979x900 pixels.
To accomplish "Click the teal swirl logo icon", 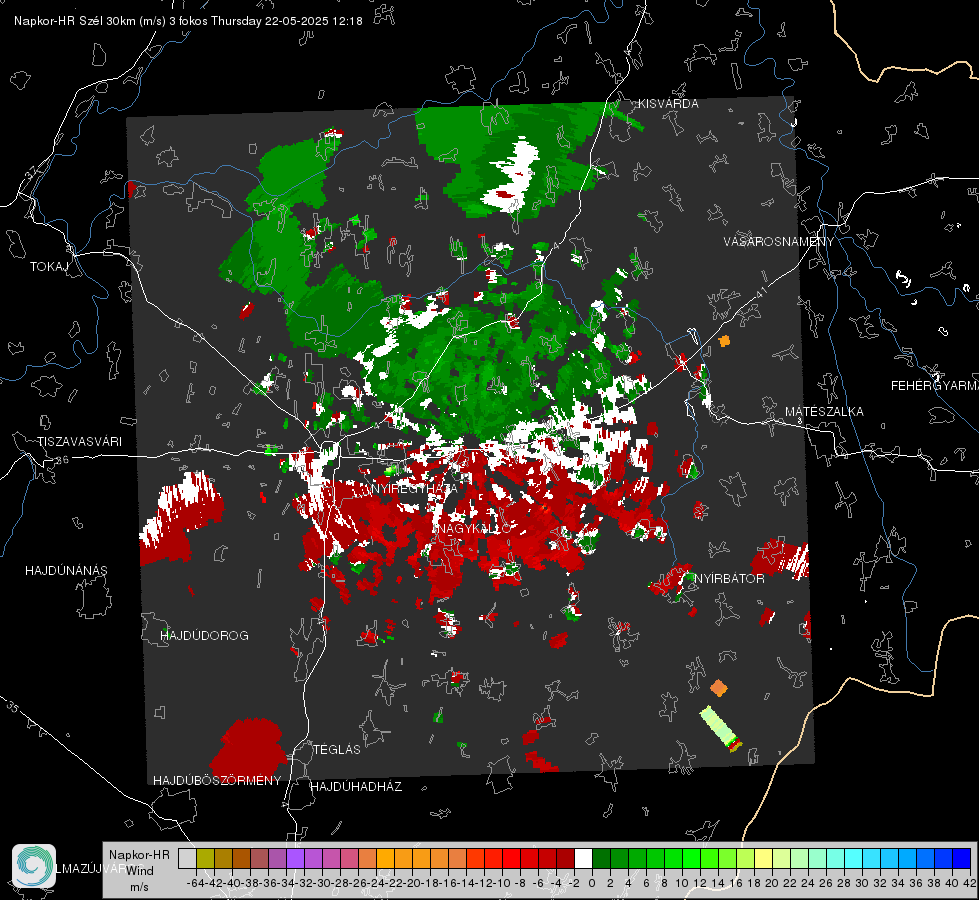I will [34, 866].
